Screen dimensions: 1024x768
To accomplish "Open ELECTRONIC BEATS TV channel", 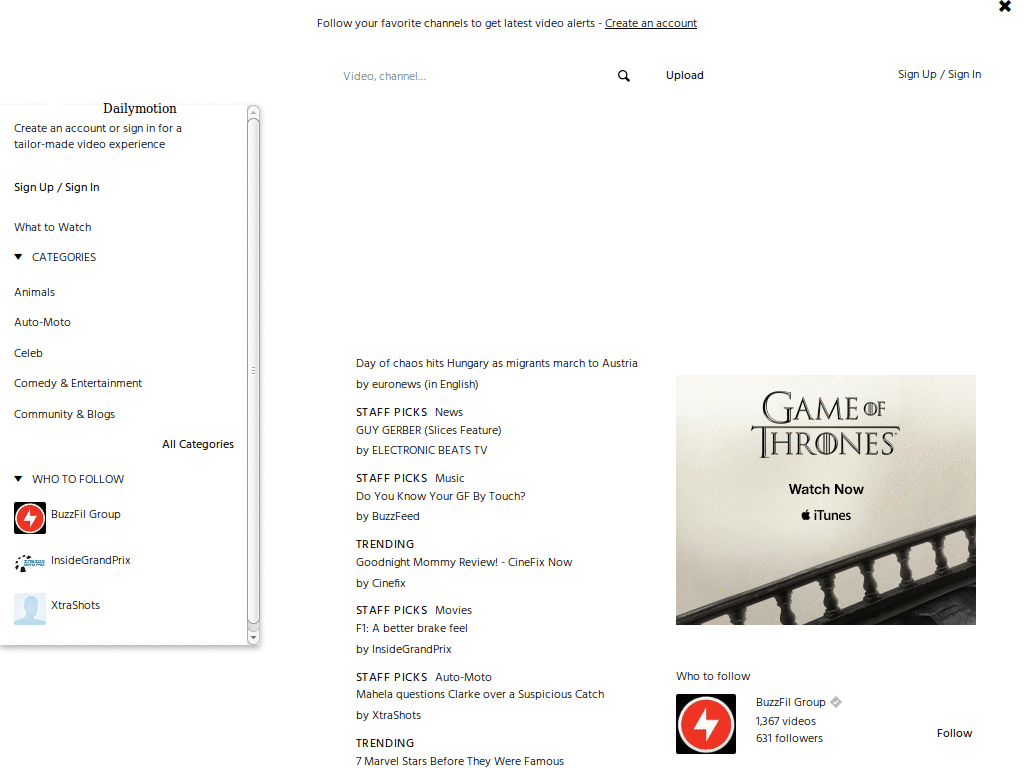I will (x=429, y=450).
